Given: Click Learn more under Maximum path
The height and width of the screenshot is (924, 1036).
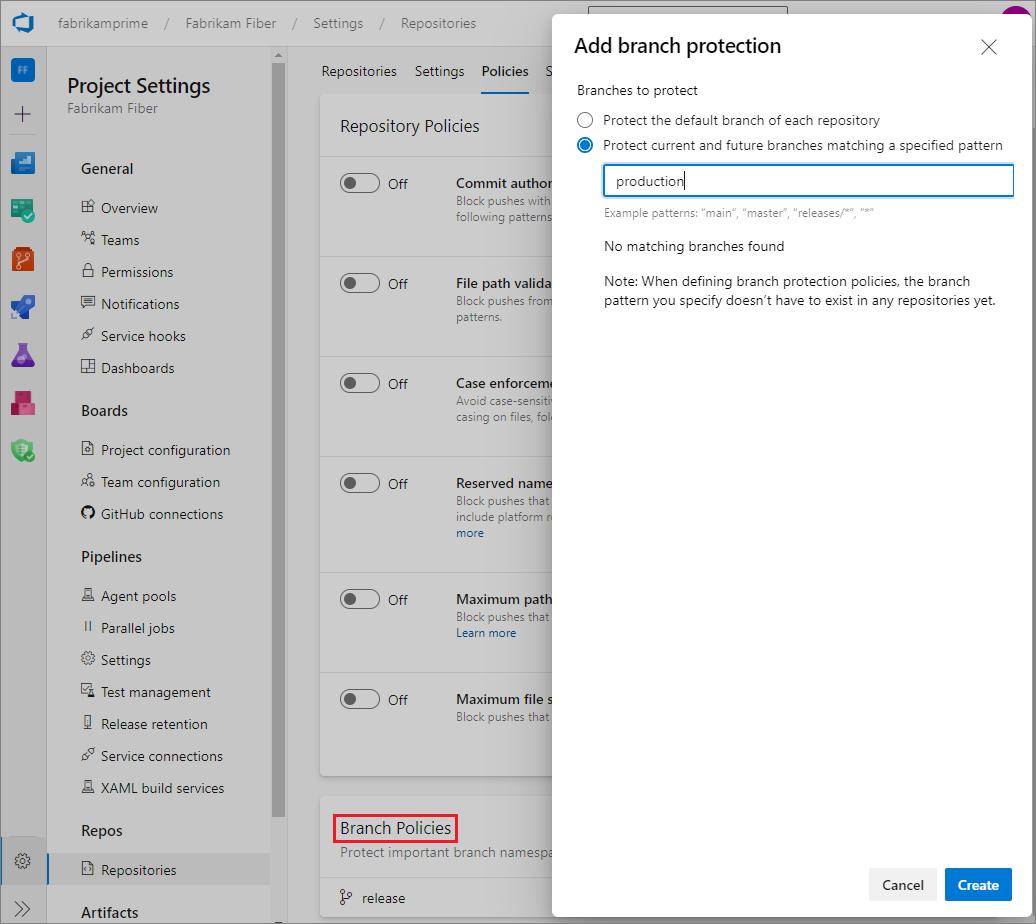Looking at the screenshot, I should (x=486, y=633).
